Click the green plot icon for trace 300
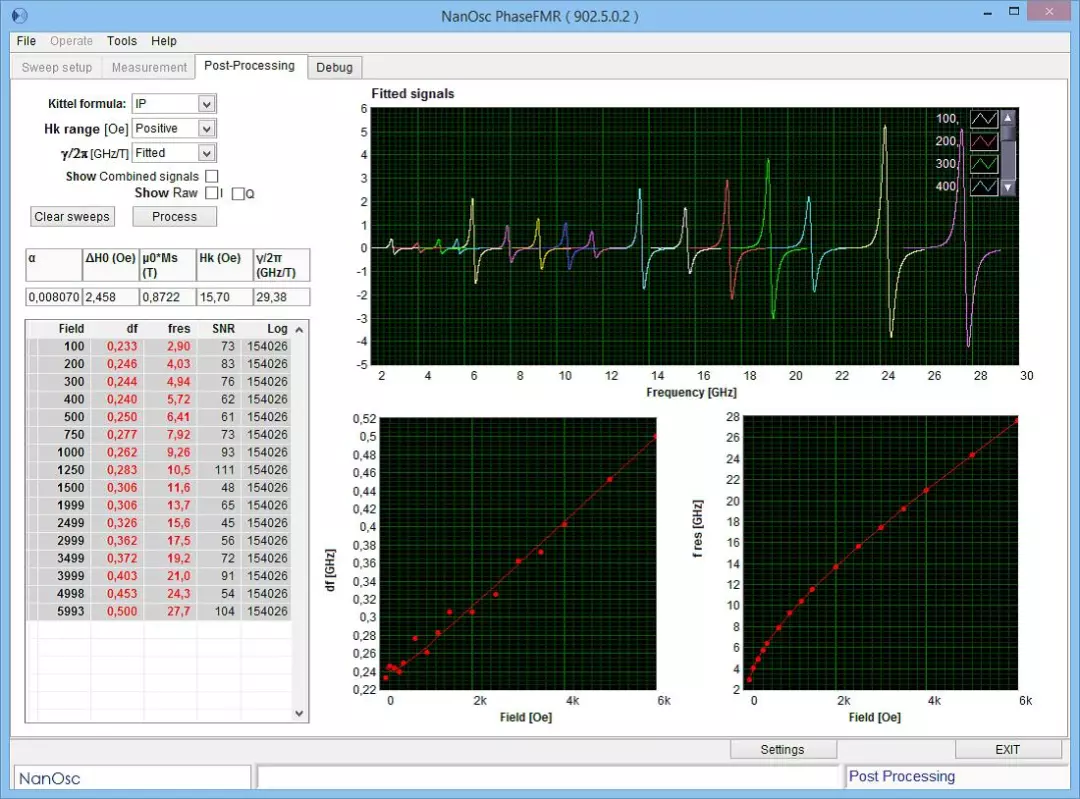The height and width of the screenshot is (799, 1080). [984, 164]
